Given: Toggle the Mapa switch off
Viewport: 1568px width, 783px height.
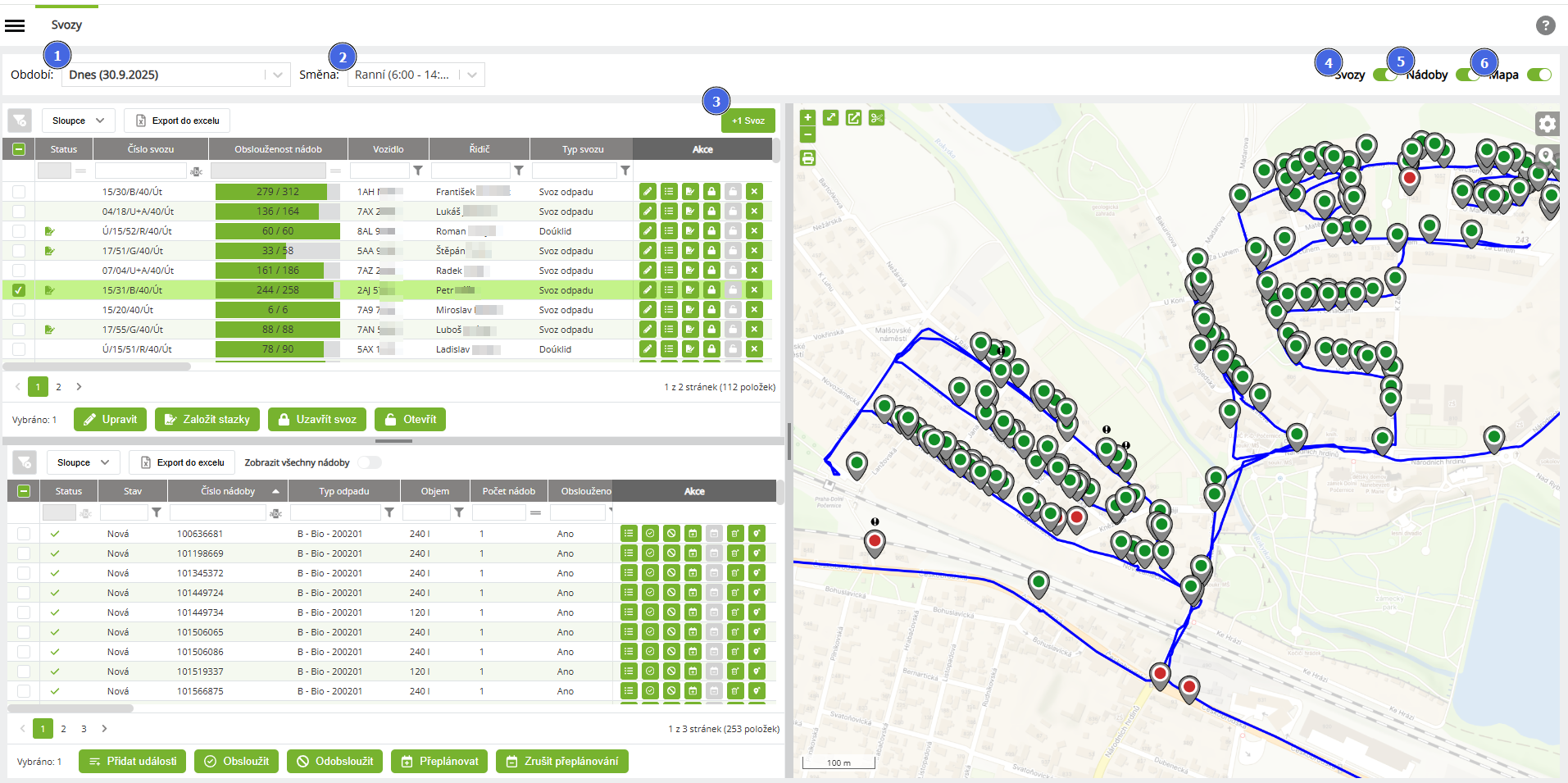Looking at the screenshot, I should (1538, 75).
